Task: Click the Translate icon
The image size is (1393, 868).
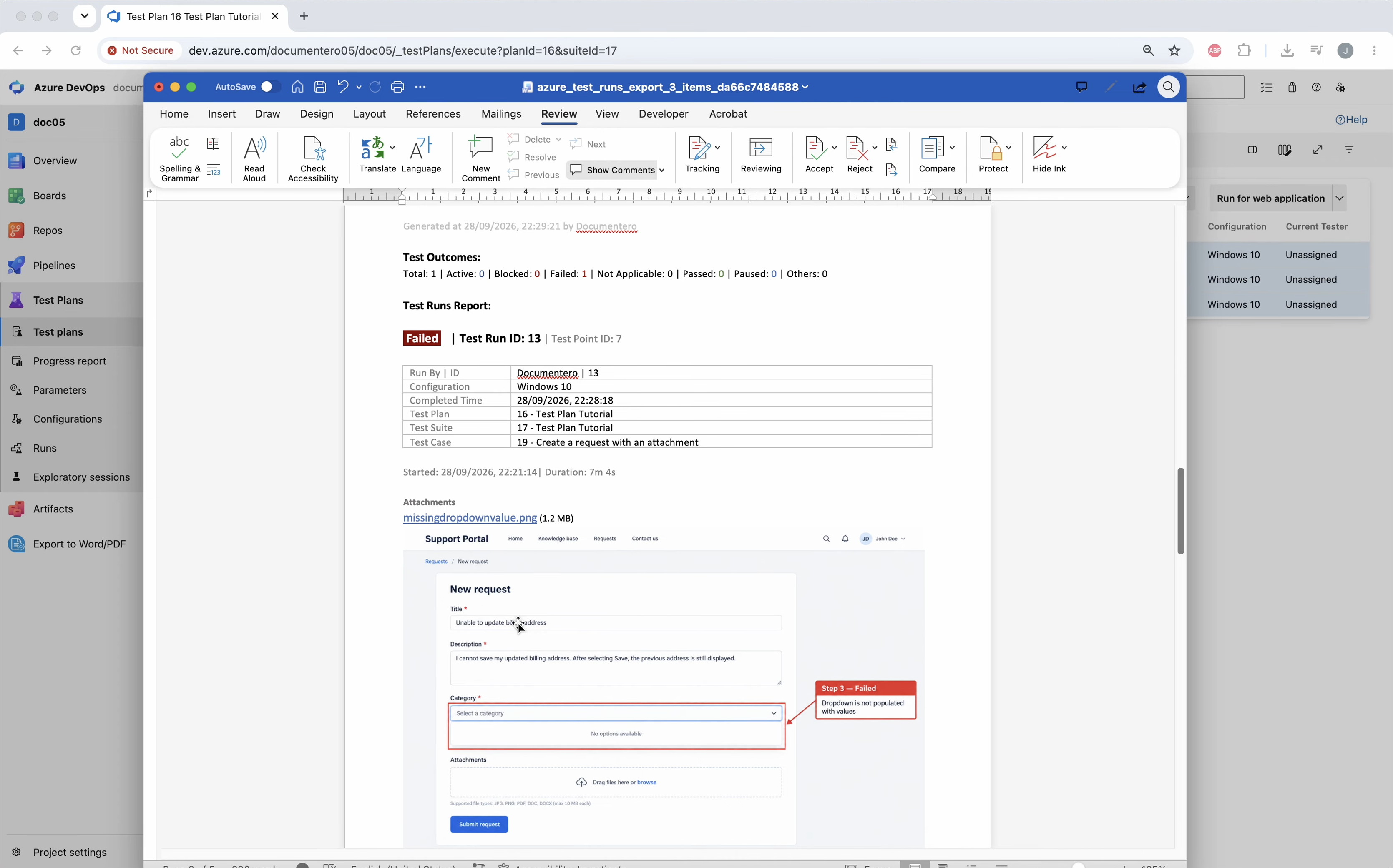Action: click(373, 148)
